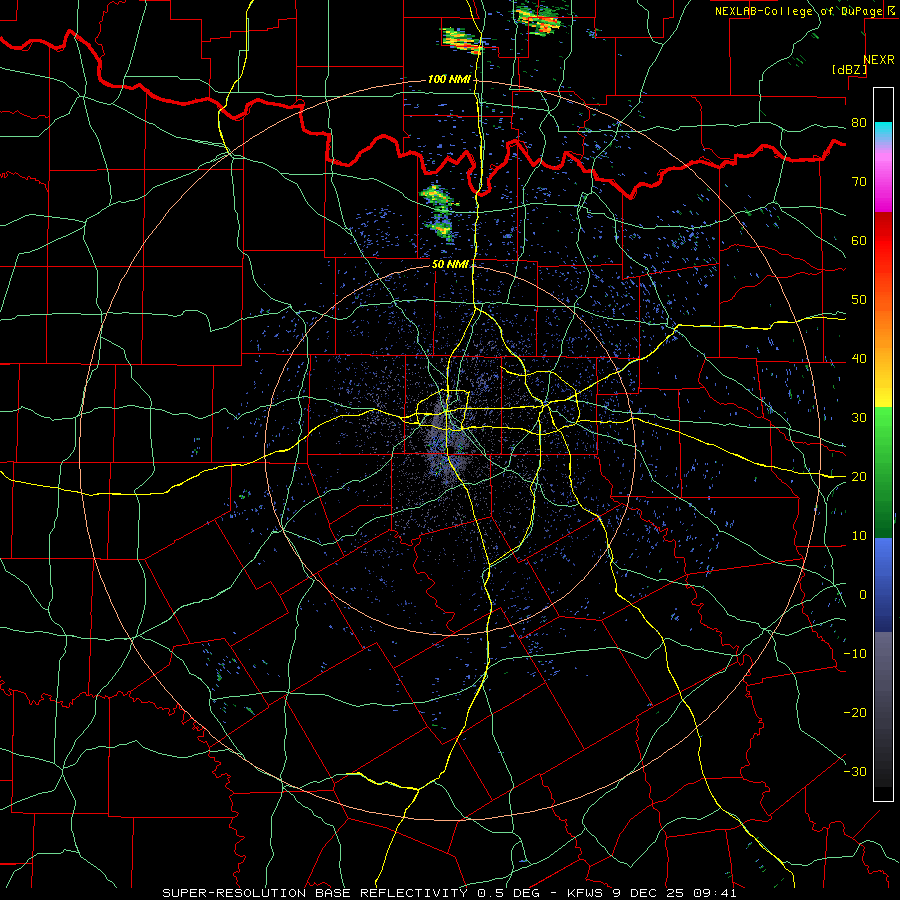Click the 50 NMI range ring label
Screen dimensions: 900x900
pos(450,265)
